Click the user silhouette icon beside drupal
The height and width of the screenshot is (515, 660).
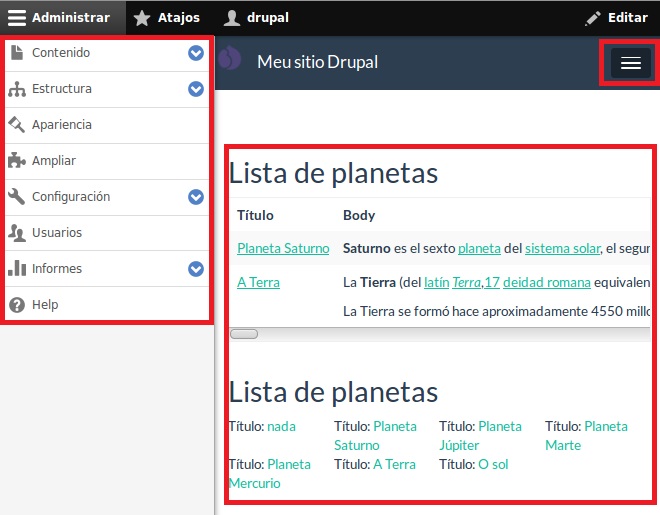click(x=232, y=18)
